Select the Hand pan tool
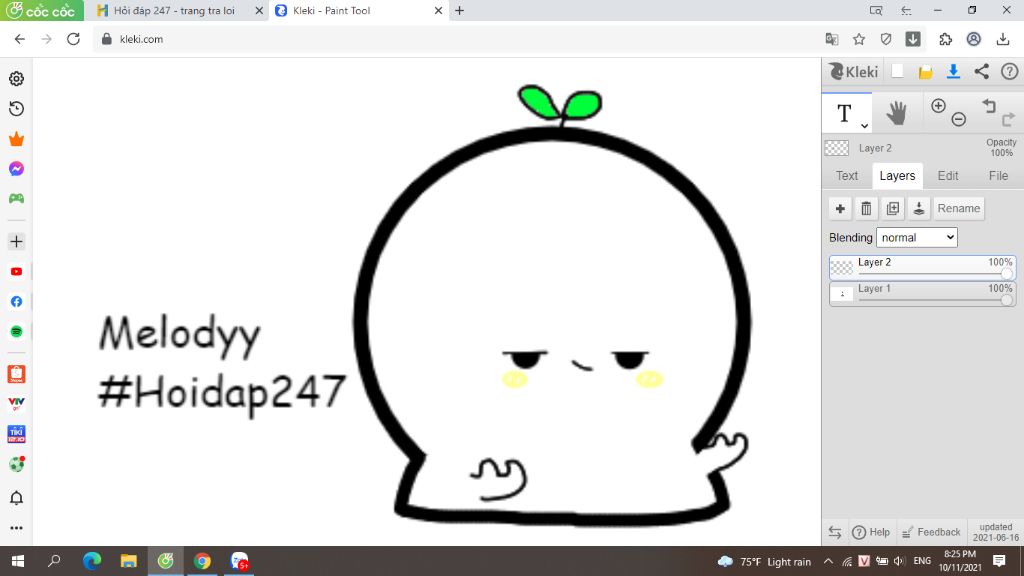1024x576 pixels. 896,114
